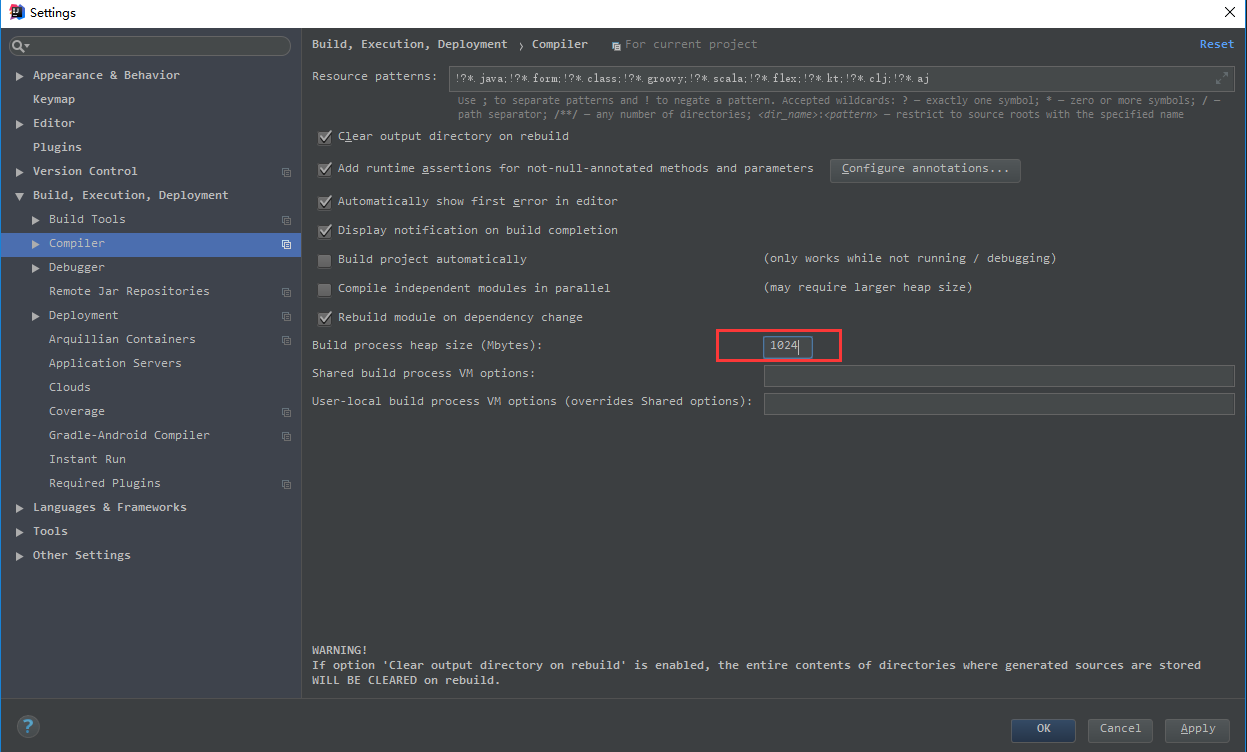This screenshot has width=1247, height=752.
Task: Click the help question mark icon
Action: tap(28, 727)
